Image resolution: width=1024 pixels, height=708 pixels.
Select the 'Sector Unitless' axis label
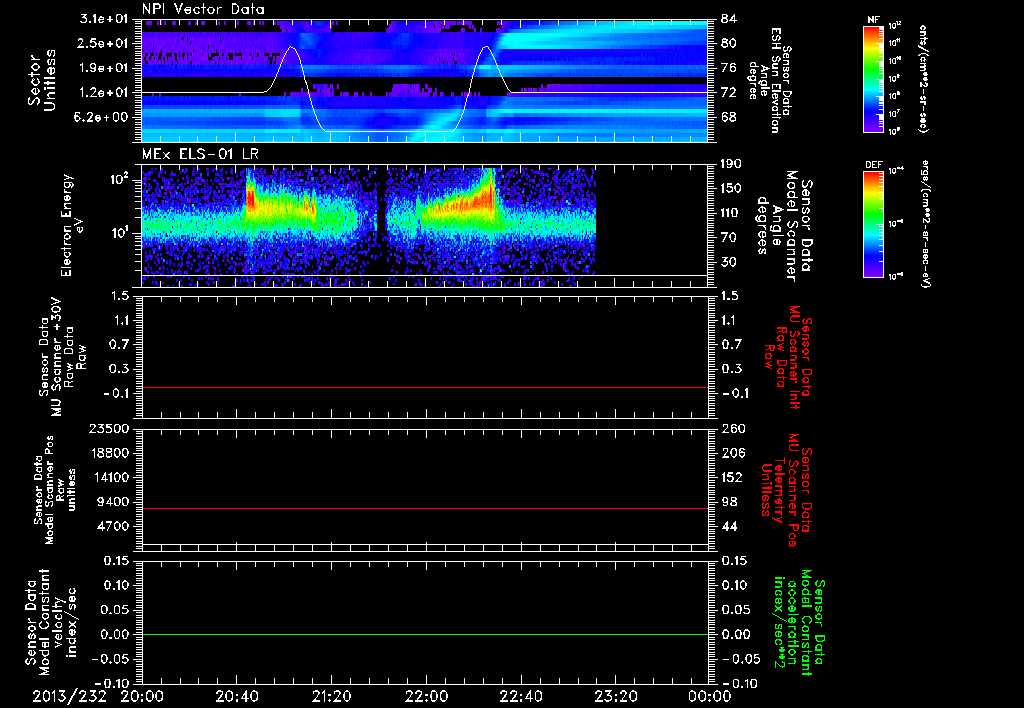(x=42, y=80)
